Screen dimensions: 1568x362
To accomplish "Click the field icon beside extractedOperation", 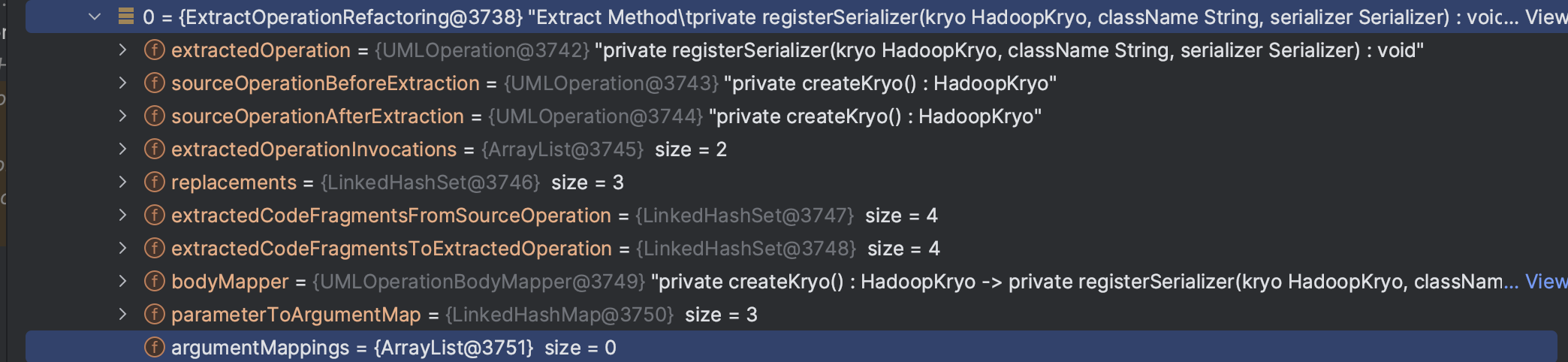I will pos(155,50).
